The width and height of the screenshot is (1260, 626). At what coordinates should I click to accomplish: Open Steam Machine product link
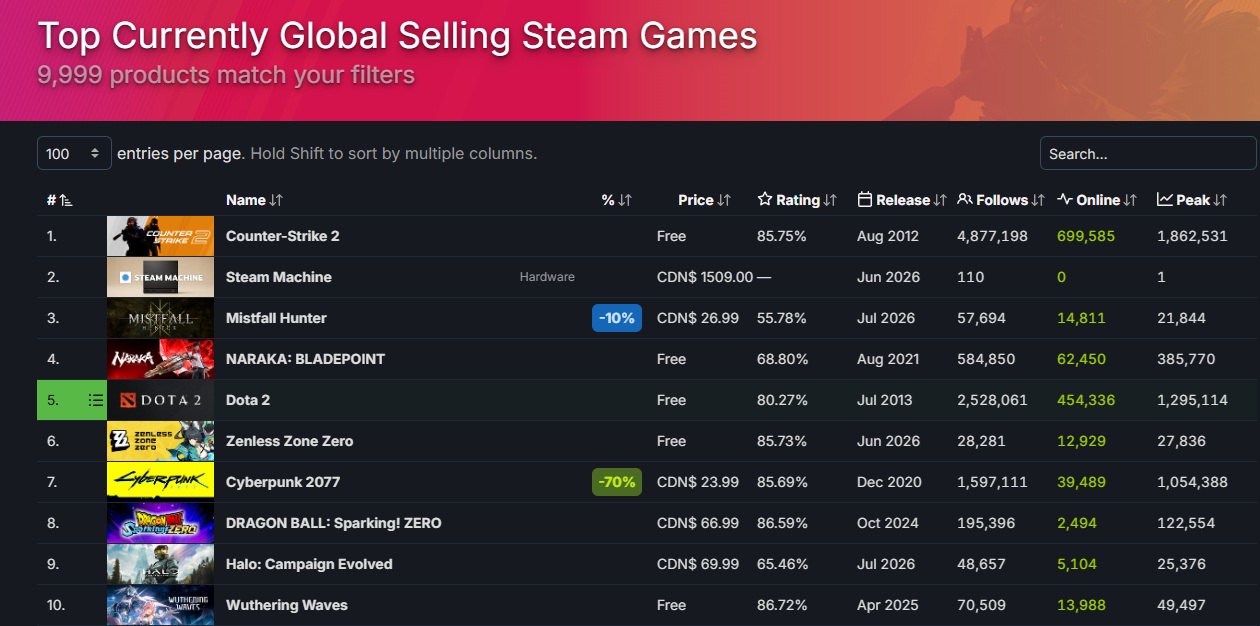[279, 277]
